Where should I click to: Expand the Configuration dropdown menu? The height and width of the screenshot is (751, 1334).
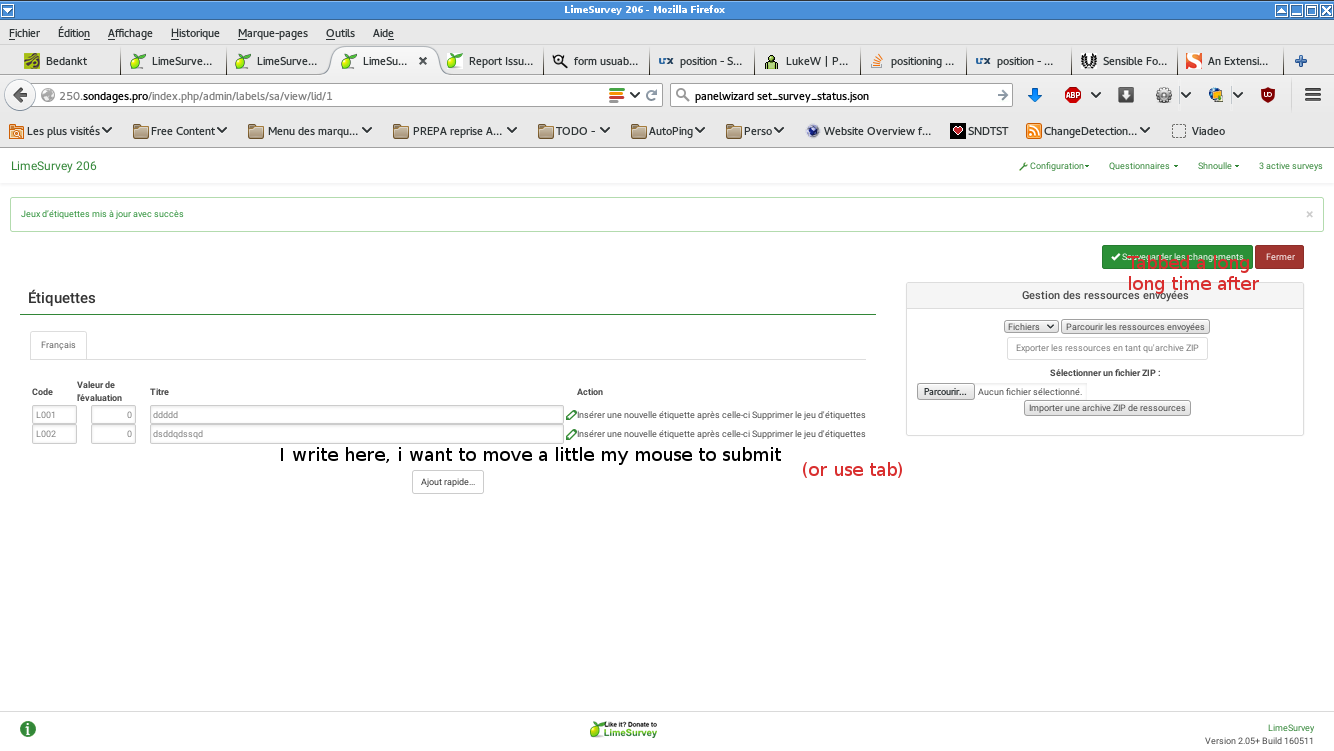click(1054, 166)
